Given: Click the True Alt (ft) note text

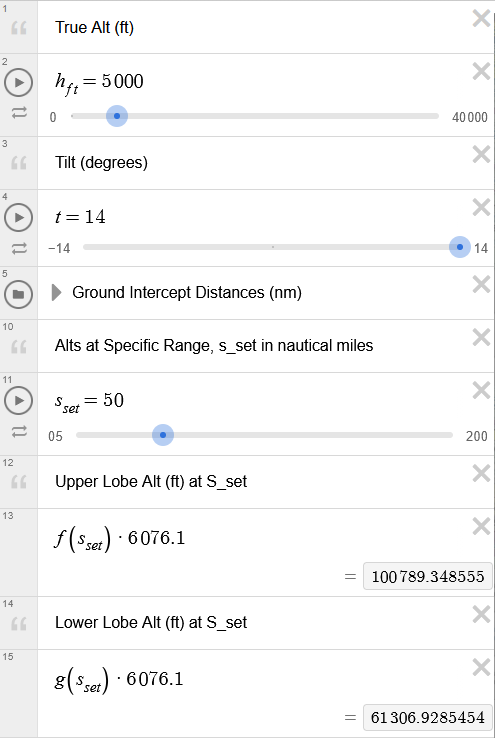Looking at the screenshot, I should (x=95, y=27).
